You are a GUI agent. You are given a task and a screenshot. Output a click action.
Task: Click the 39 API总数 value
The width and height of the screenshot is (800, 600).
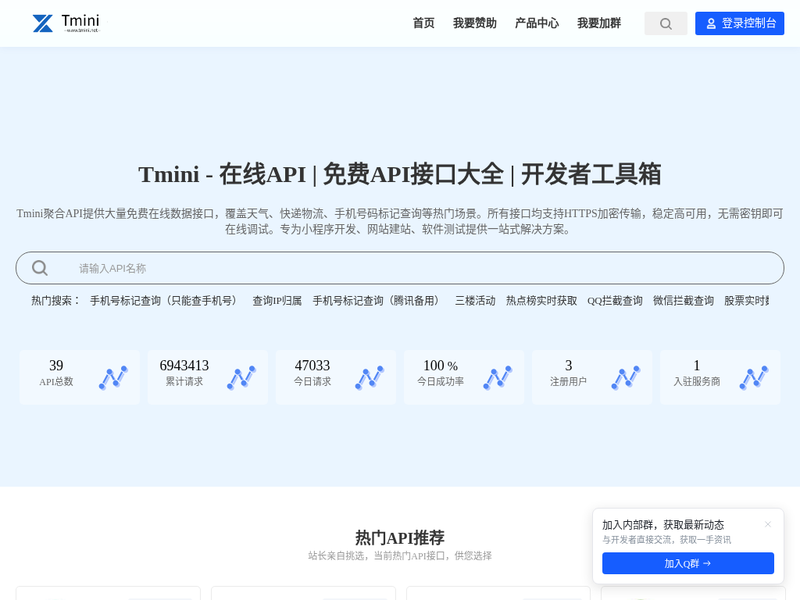[56, 365]
